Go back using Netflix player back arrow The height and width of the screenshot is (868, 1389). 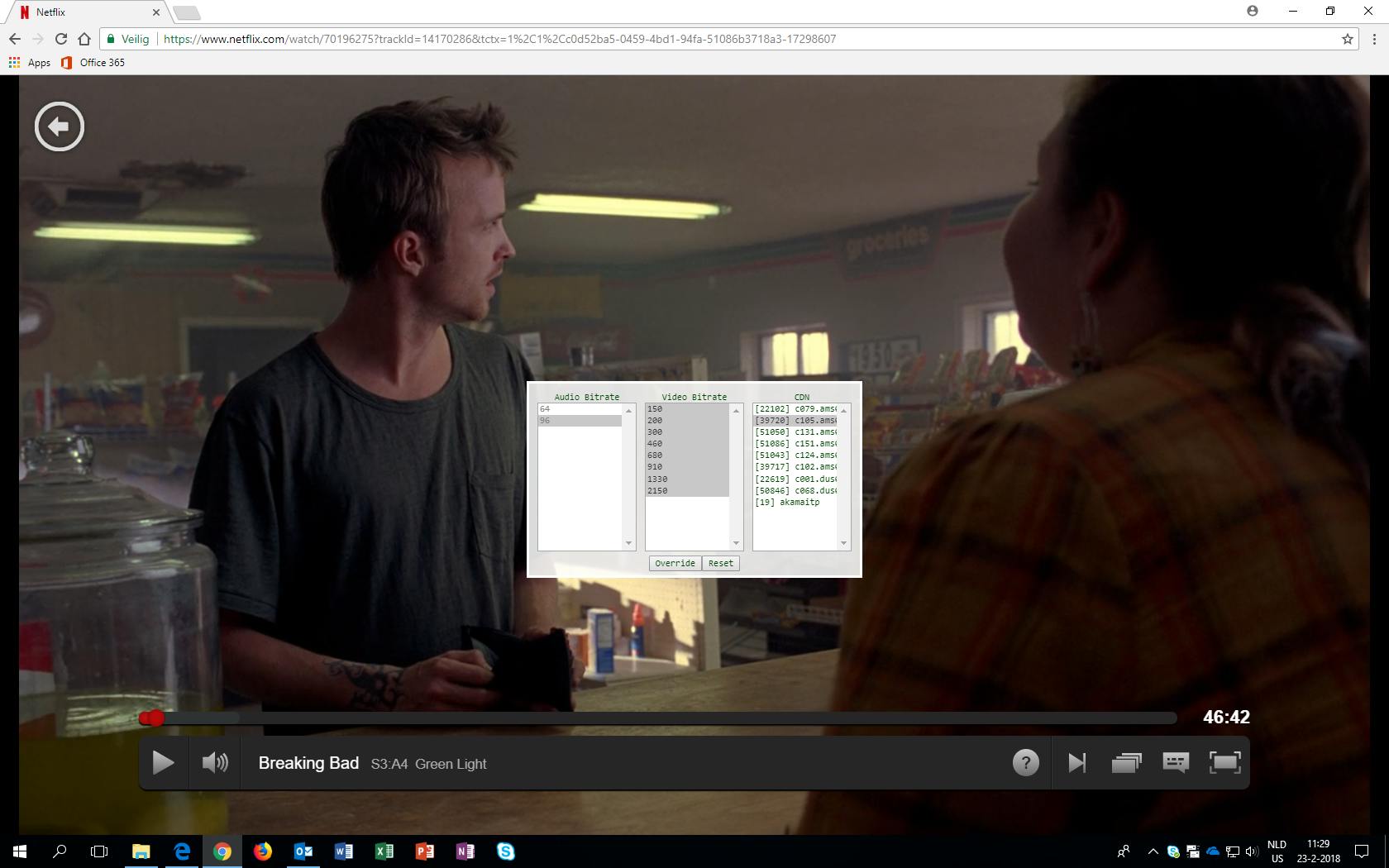point(60,126)
